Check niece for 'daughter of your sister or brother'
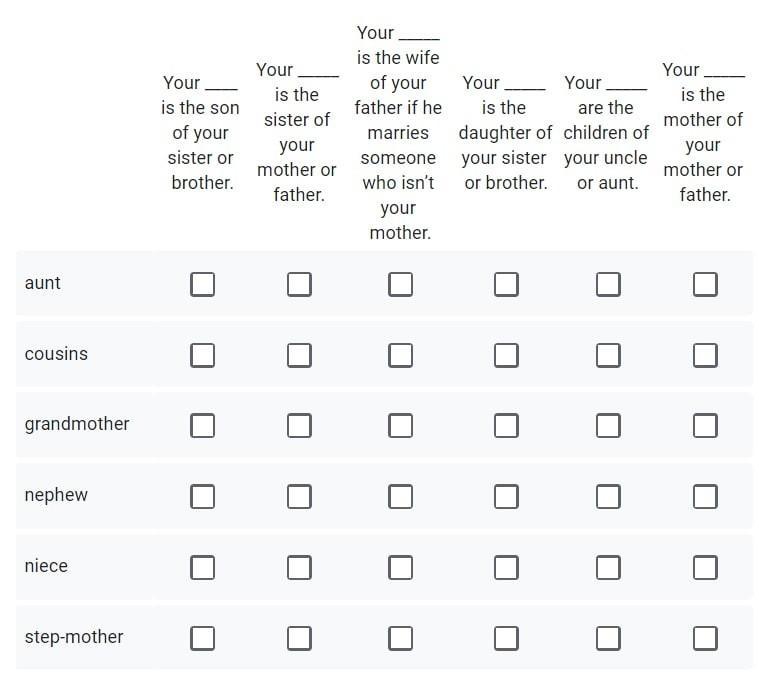 click(x=506, y=567)
